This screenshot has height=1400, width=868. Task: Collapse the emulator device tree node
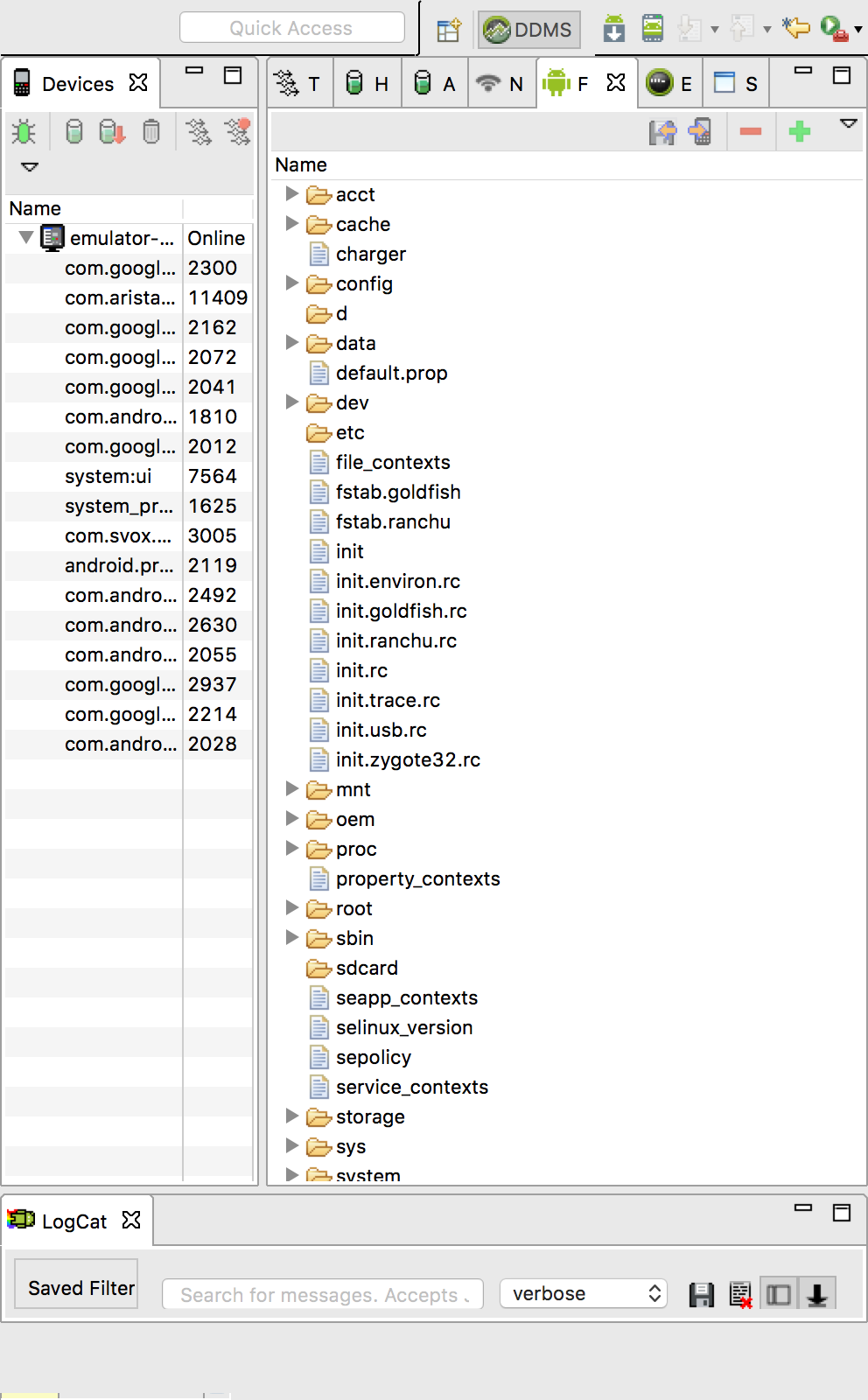[25, 237]
